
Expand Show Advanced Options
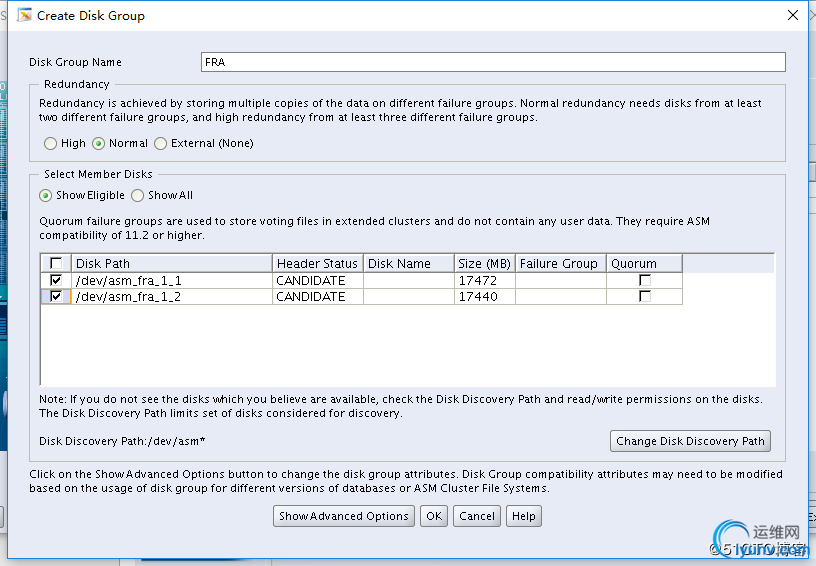344,516
